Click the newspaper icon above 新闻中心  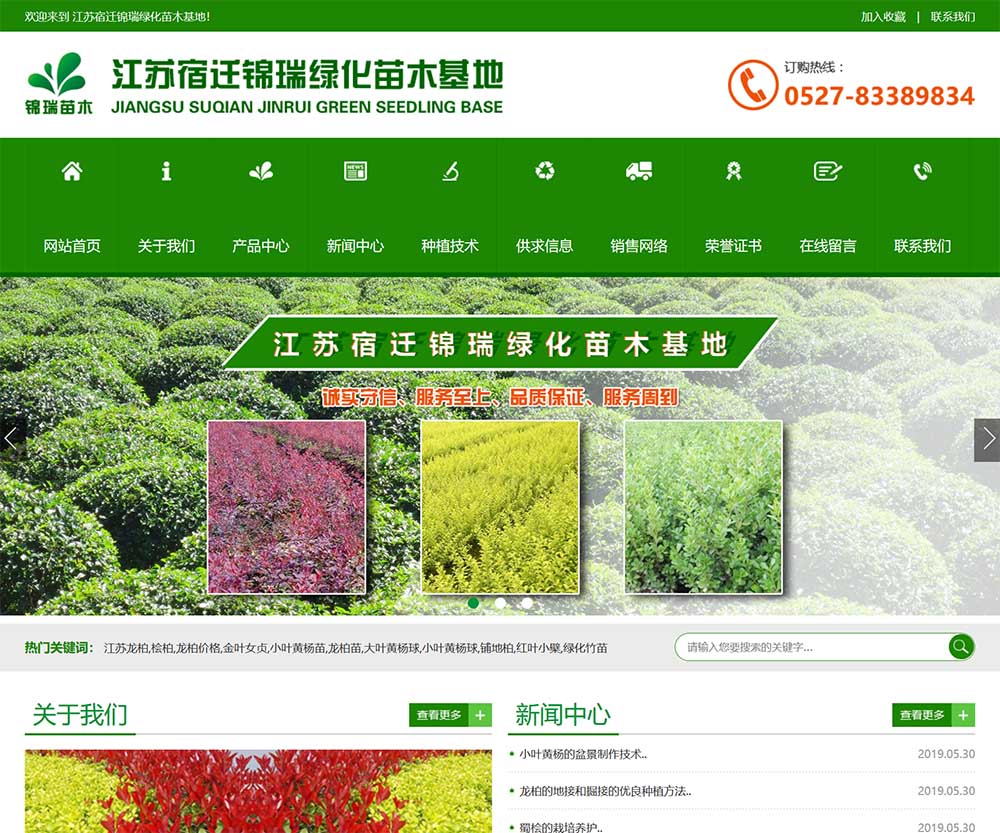(x=355, y=171)
